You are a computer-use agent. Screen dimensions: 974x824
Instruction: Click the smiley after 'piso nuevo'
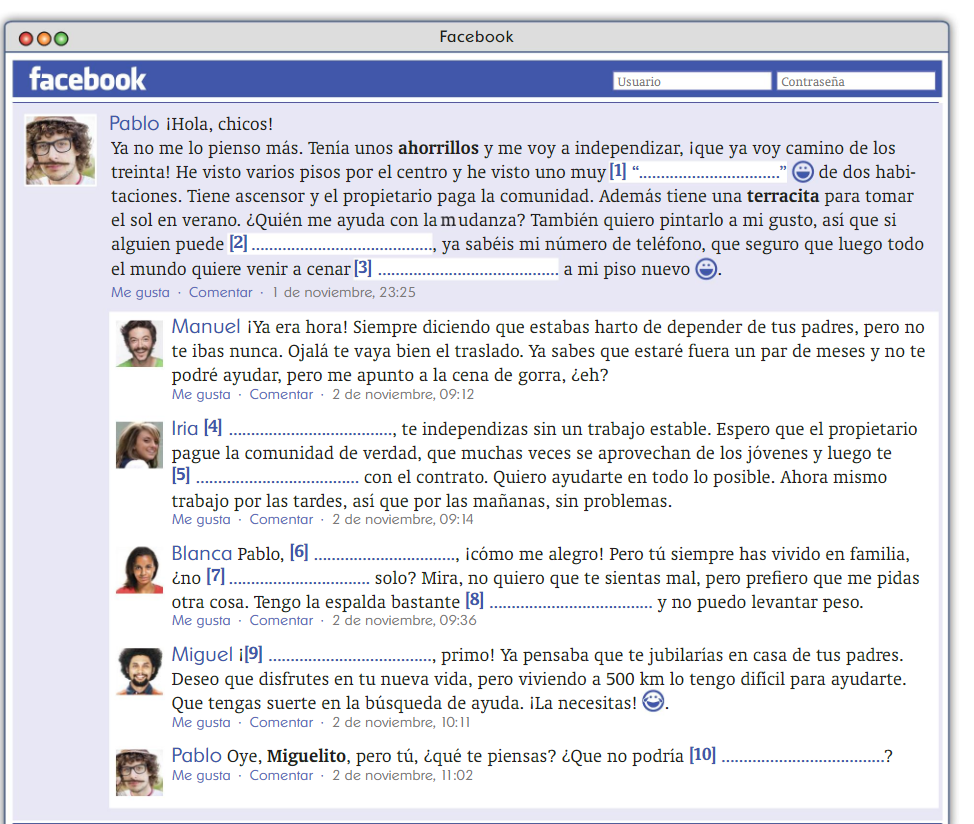click(706, 269)
